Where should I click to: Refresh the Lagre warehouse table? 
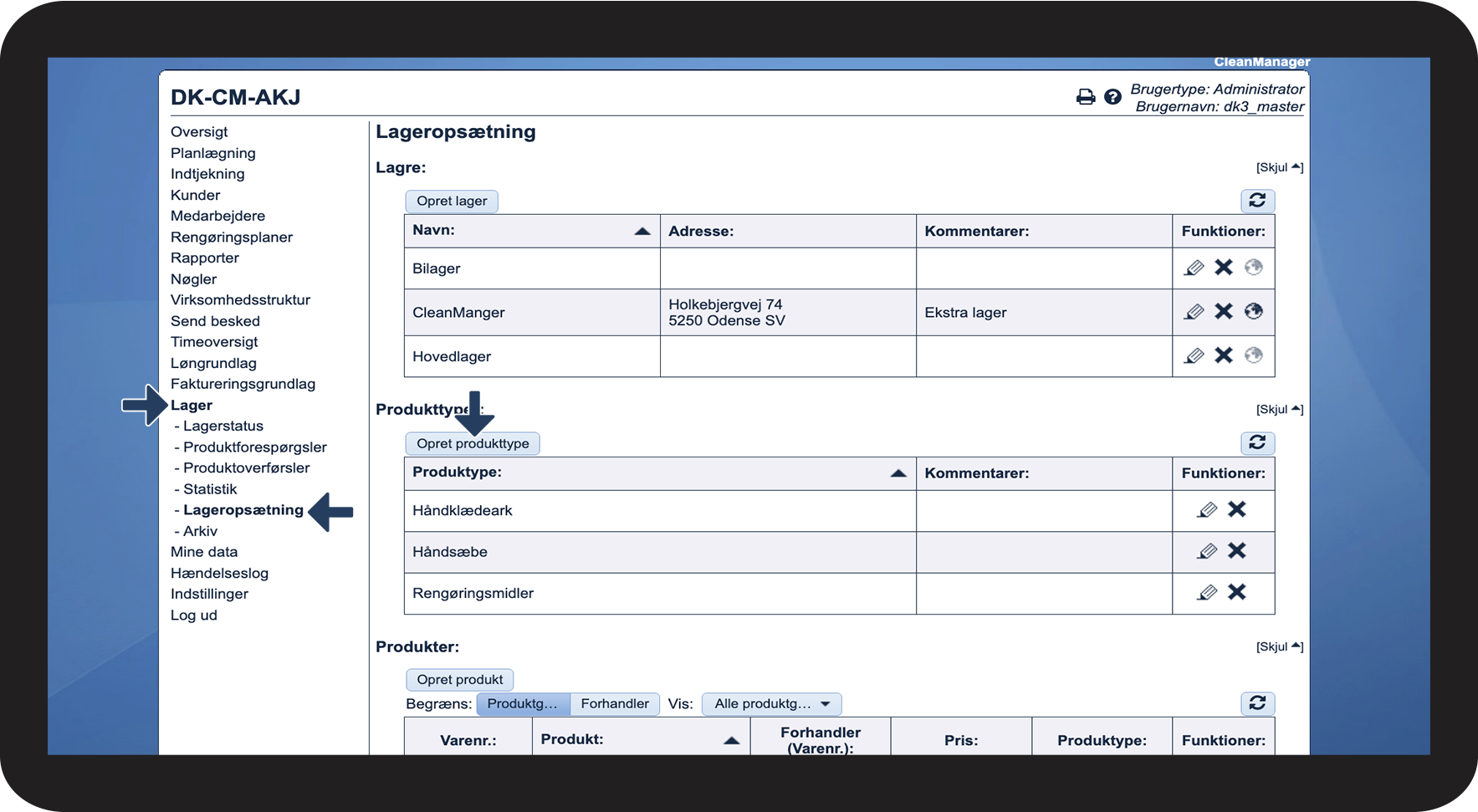pyautogui.click(x=1256, y=201)
